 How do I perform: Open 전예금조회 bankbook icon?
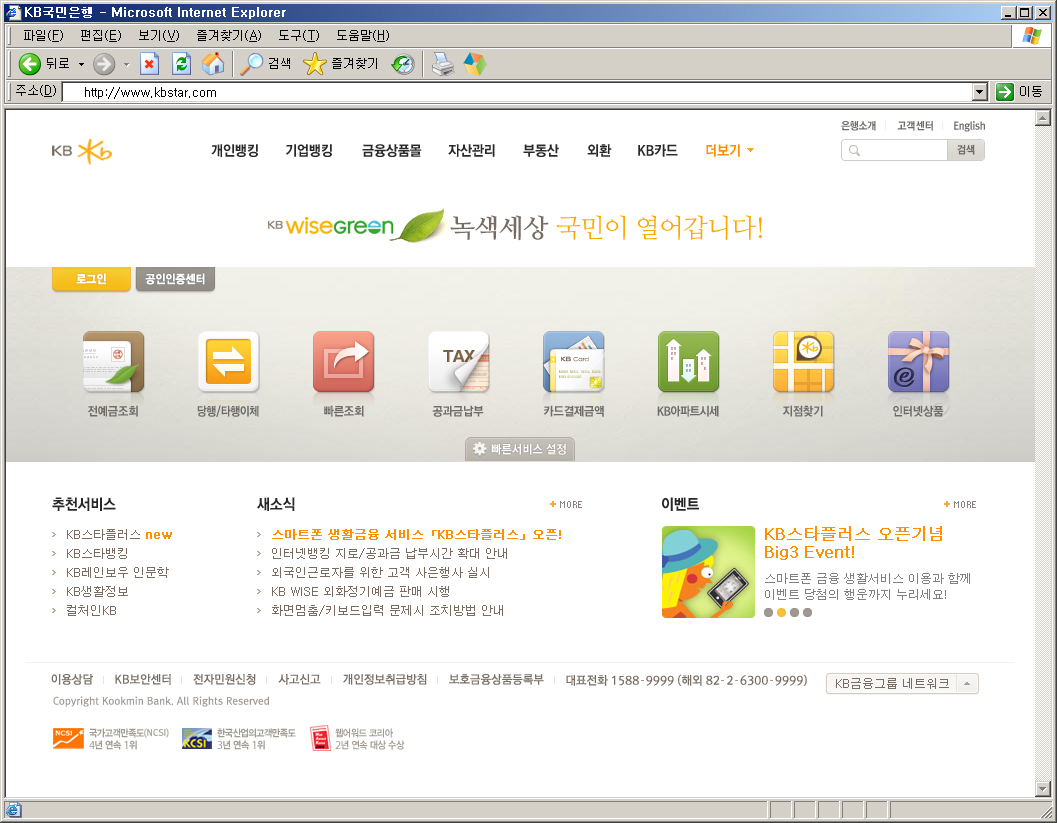pos(113,361)
